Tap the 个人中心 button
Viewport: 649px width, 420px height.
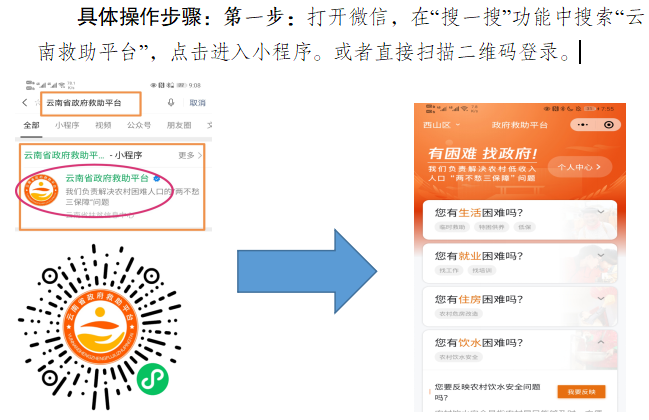coord(580,167)
